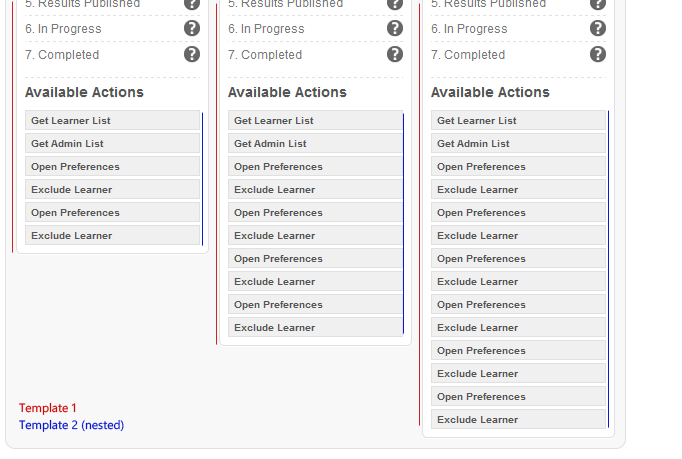This screenshot has height=459, width=682.
Task: Click the blue Template 2 (nested) label
Action: tap(72, 425)
